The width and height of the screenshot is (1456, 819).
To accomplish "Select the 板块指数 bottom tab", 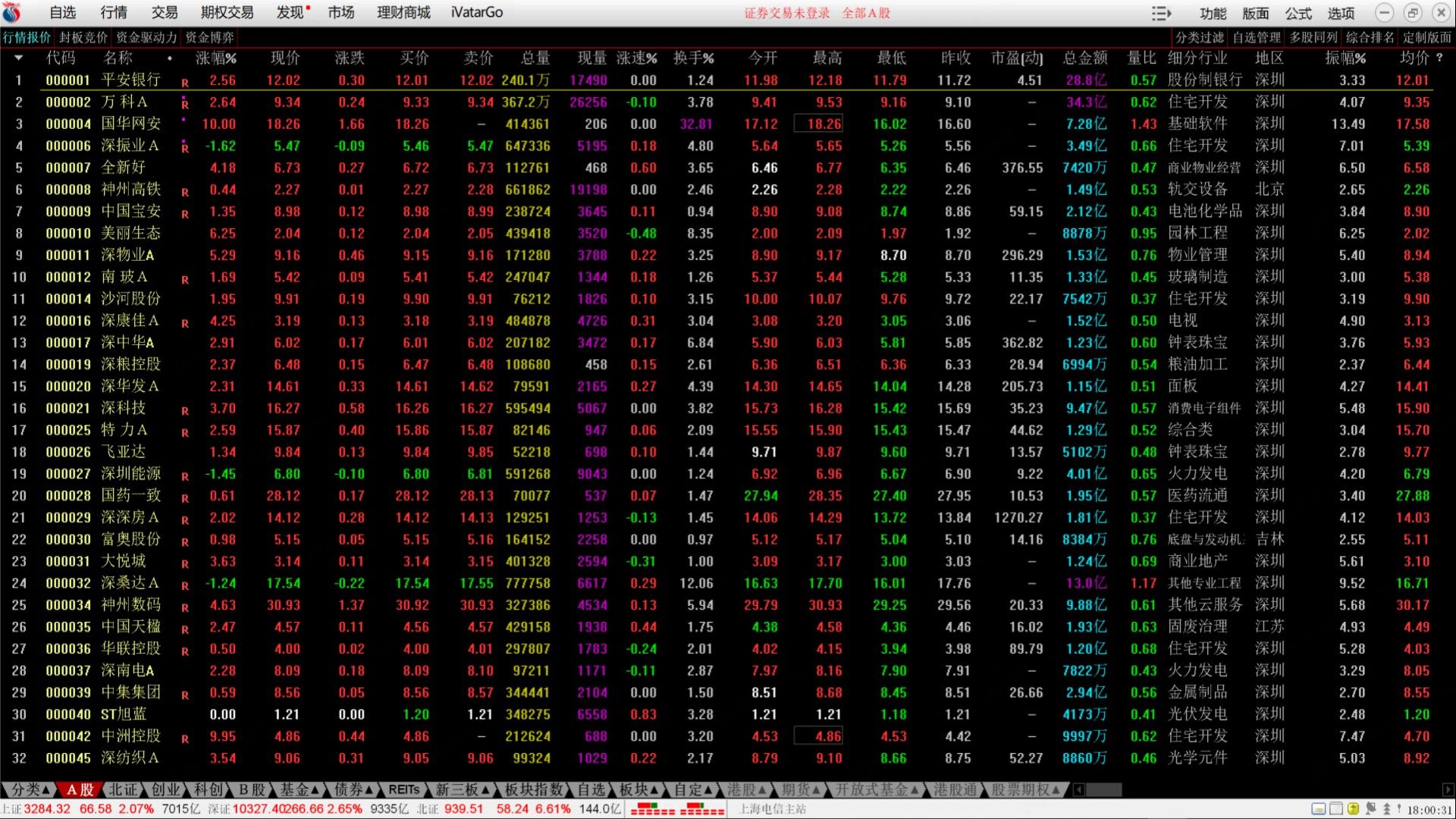I will coord(535,789).
